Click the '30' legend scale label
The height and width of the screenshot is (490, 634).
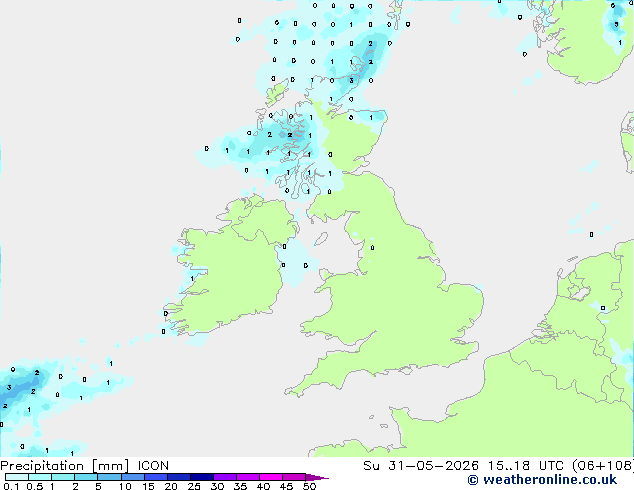[x=217, y=486]
